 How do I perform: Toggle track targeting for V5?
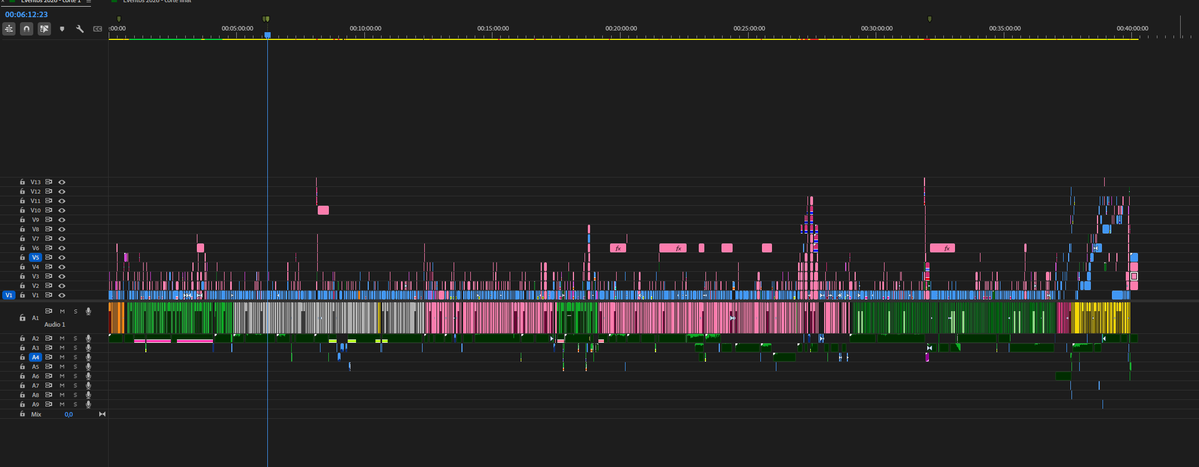click(35, 258)
